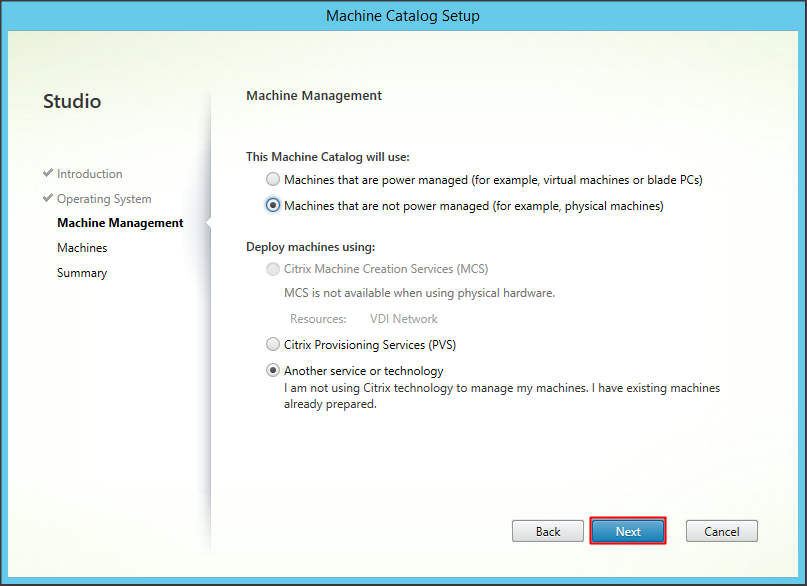
Task: Click the Machine Management page heading
Action: pyautogui.click(x=314, y=96)
